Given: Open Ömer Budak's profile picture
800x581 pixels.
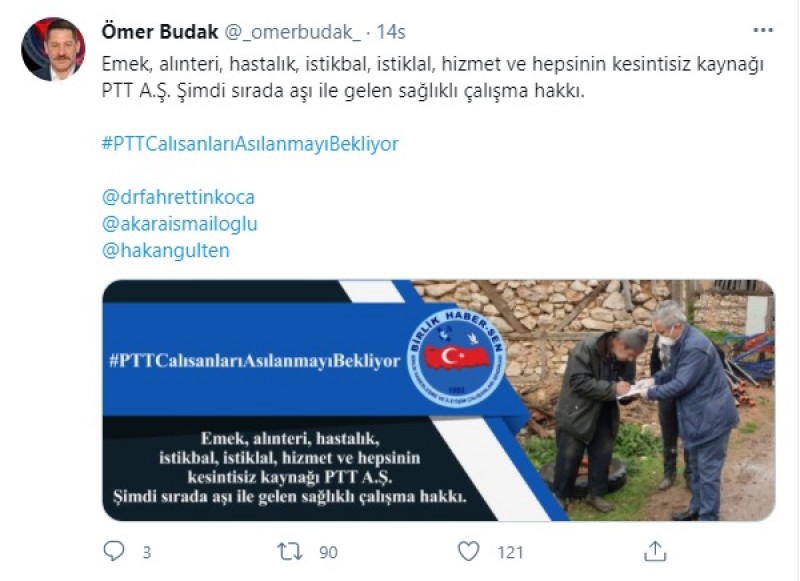Looking at the screenshot, I should (53, 49).
